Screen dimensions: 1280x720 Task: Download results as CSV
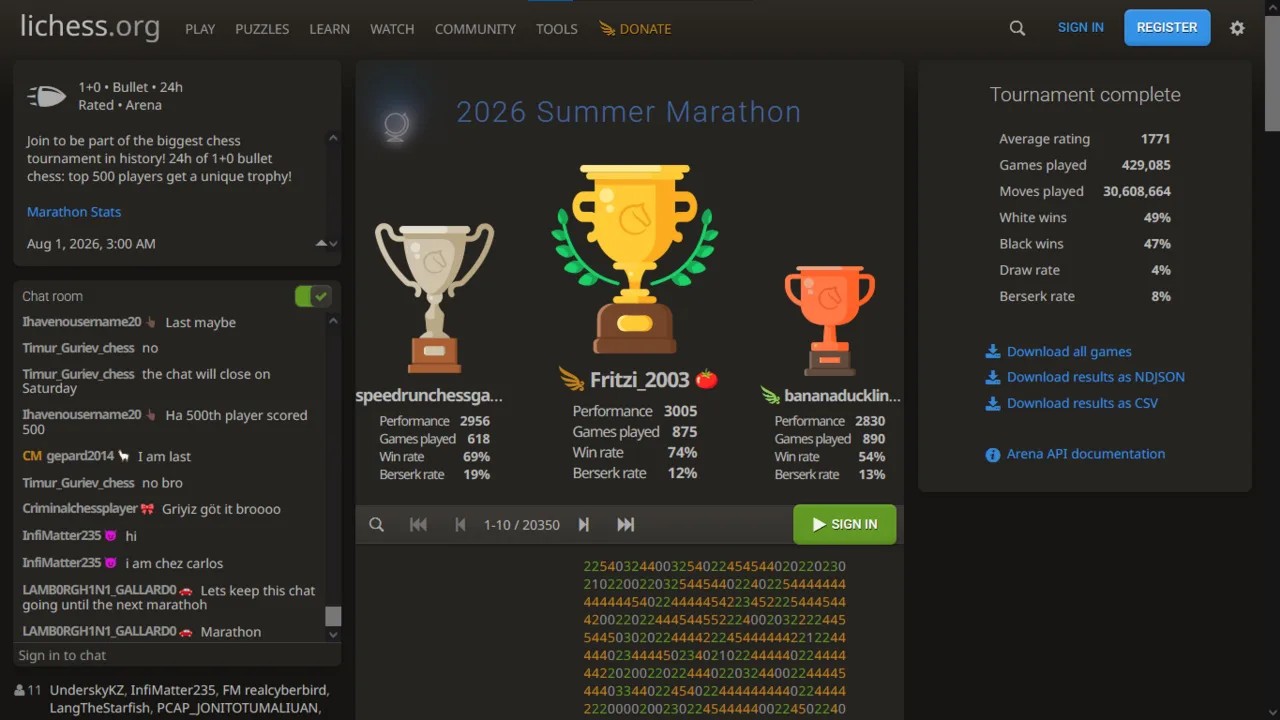point(1082,403)
